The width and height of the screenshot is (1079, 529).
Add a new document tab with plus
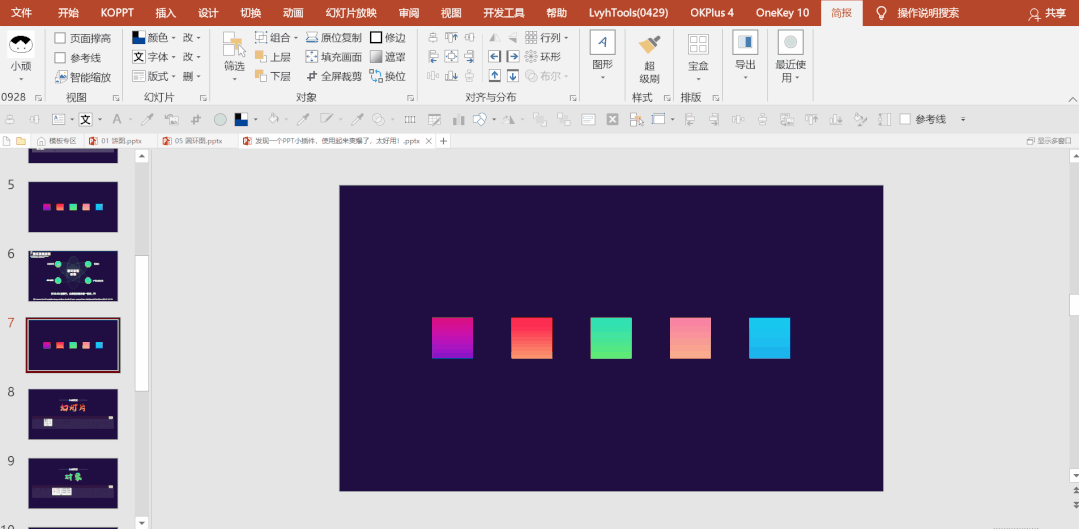tap(444, 141)
